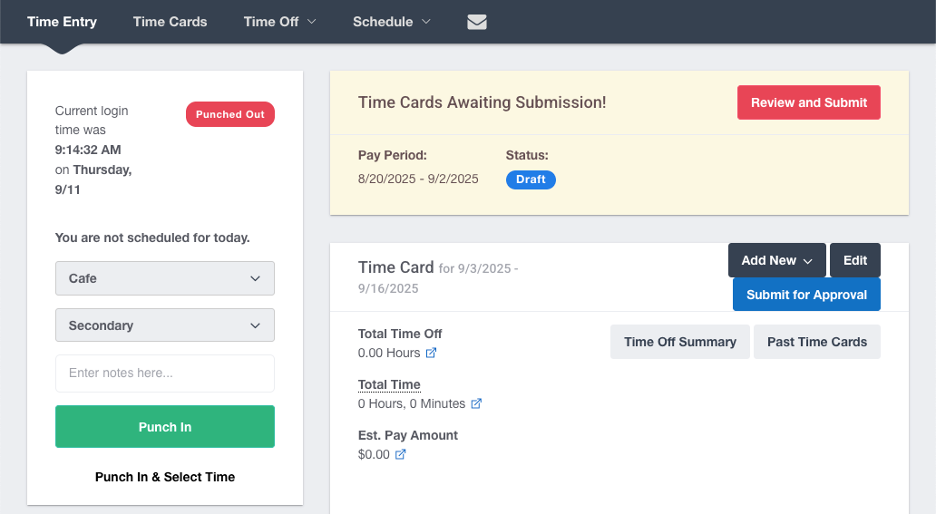Expand the Cafe location dropdown
936x514 pixels.
click(165, 278)
